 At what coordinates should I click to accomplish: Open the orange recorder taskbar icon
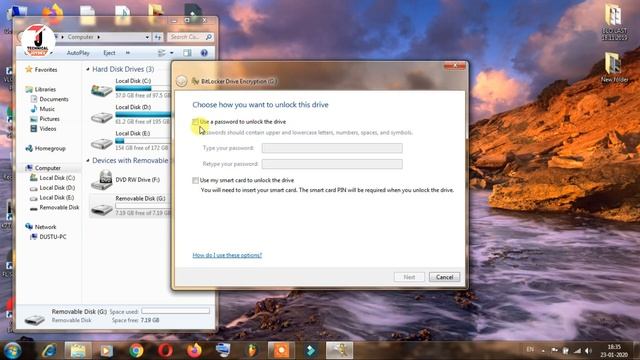pos(281,350)
